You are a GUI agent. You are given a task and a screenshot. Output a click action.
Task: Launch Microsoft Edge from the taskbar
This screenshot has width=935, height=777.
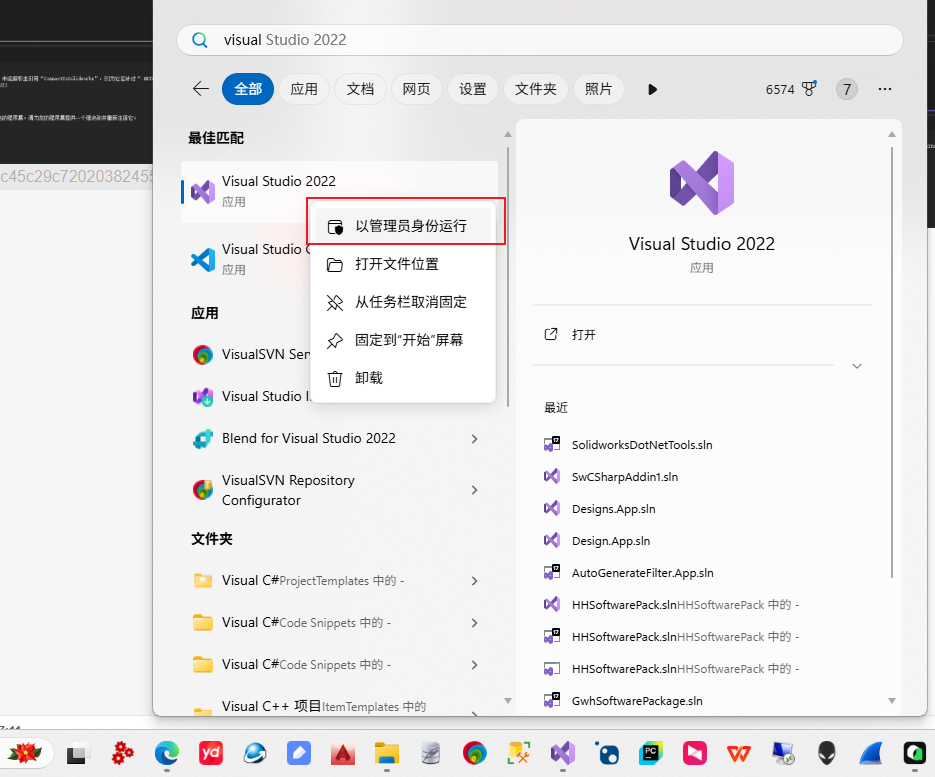(167, 754)
